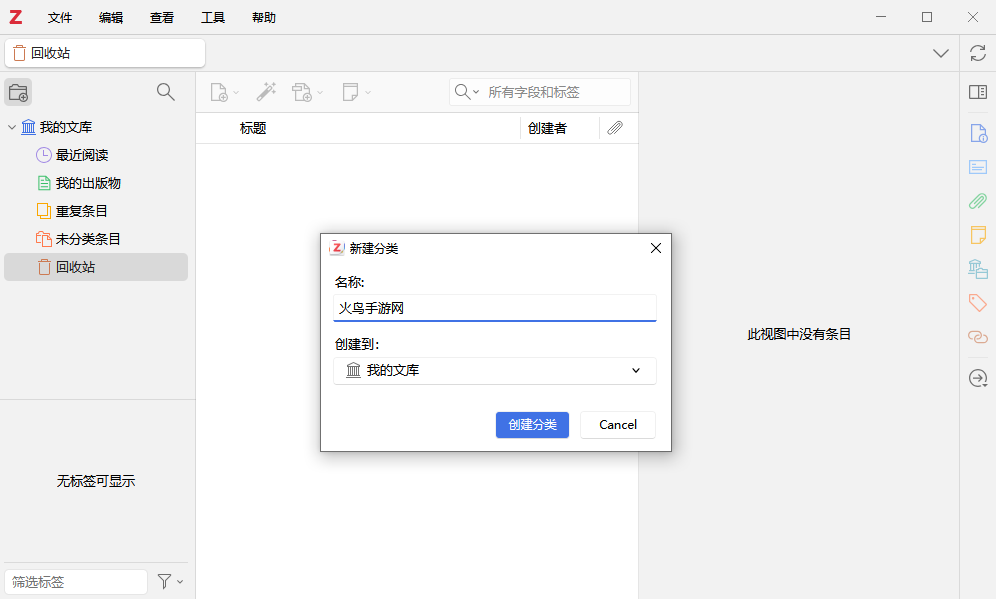Image resolution: width=996 pixels, height=599 pixels.
Task: Click the sync refresh icon
Action: click(978, 53)
